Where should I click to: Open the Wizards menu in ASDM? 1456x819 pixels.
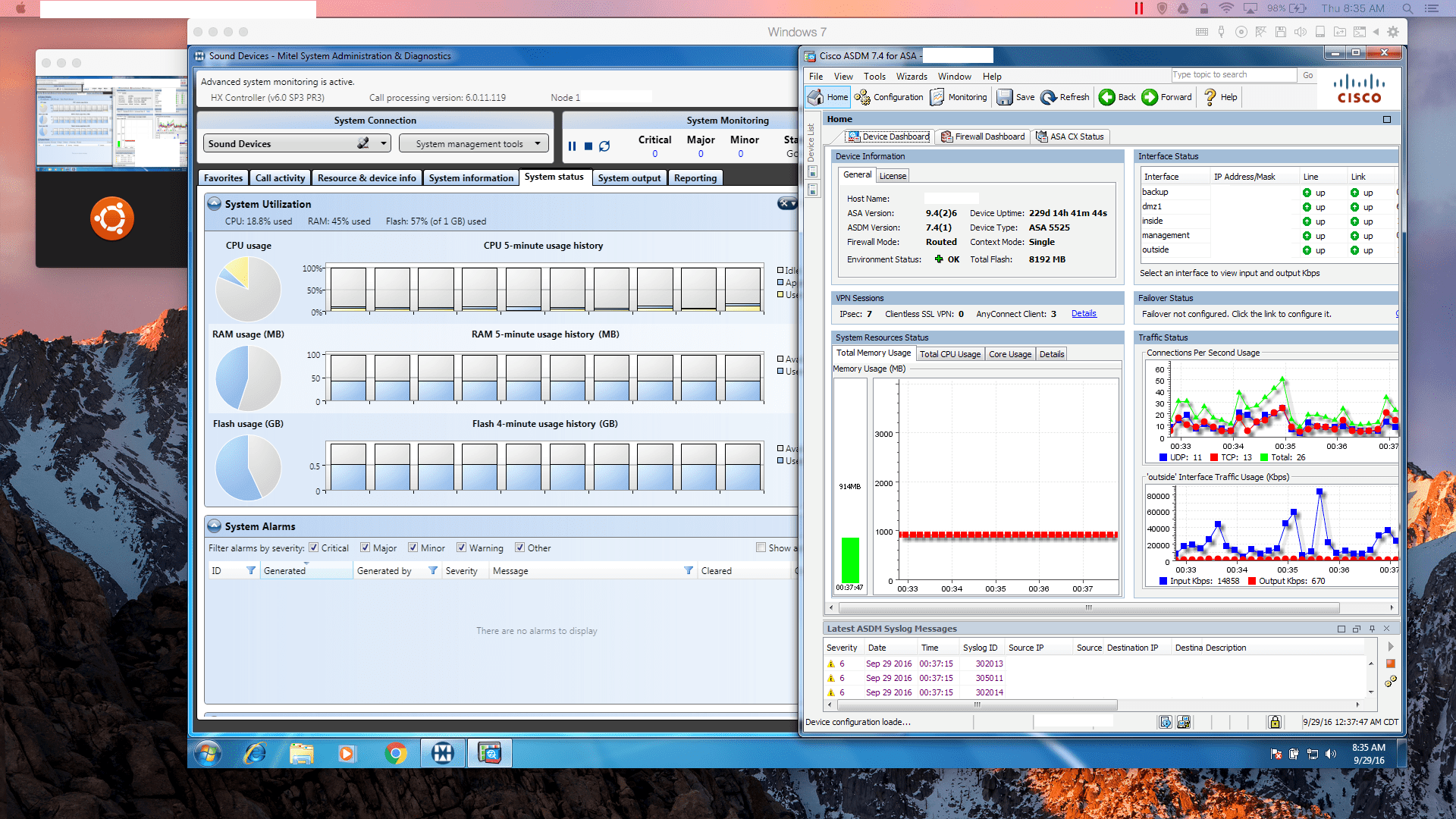(x=912, y=77)
